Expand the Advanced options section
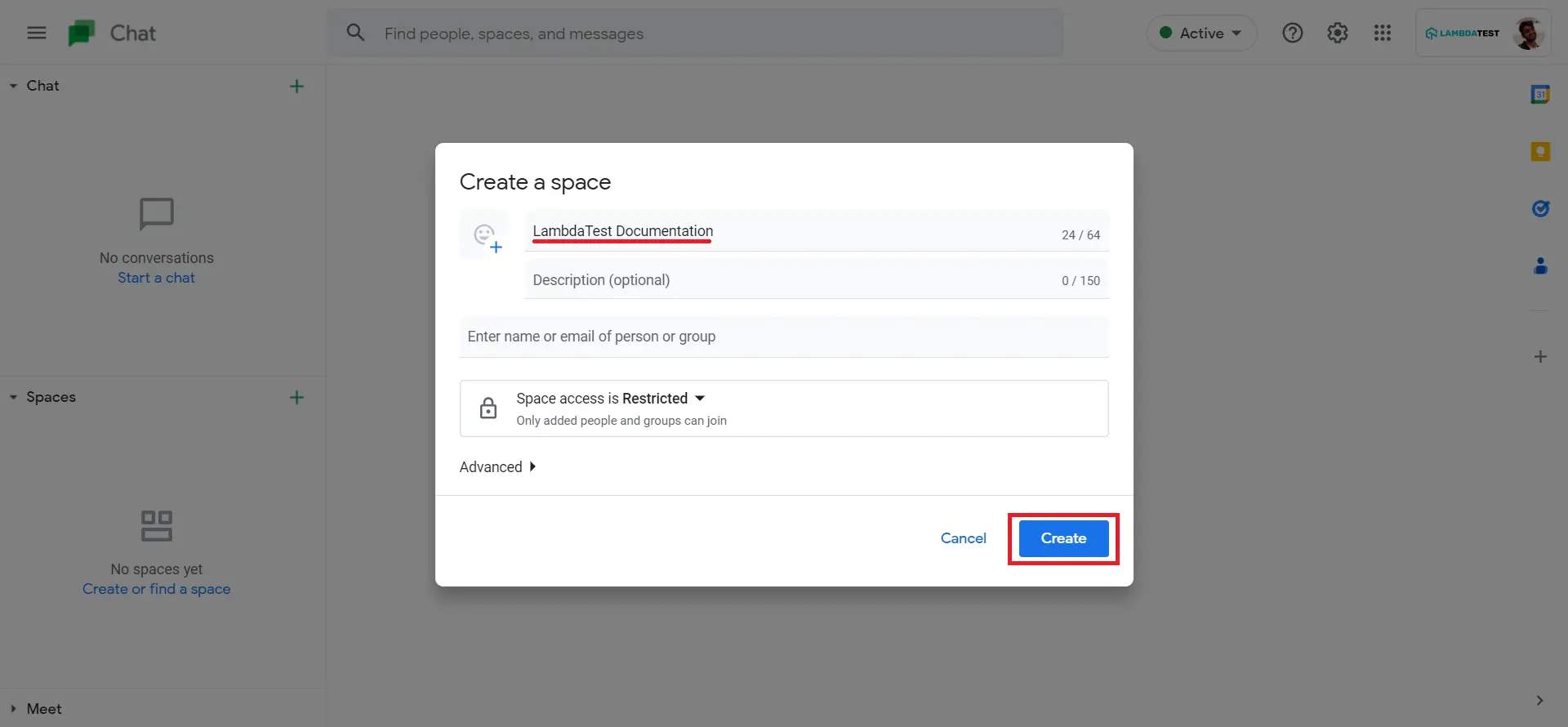 (497, 467)
